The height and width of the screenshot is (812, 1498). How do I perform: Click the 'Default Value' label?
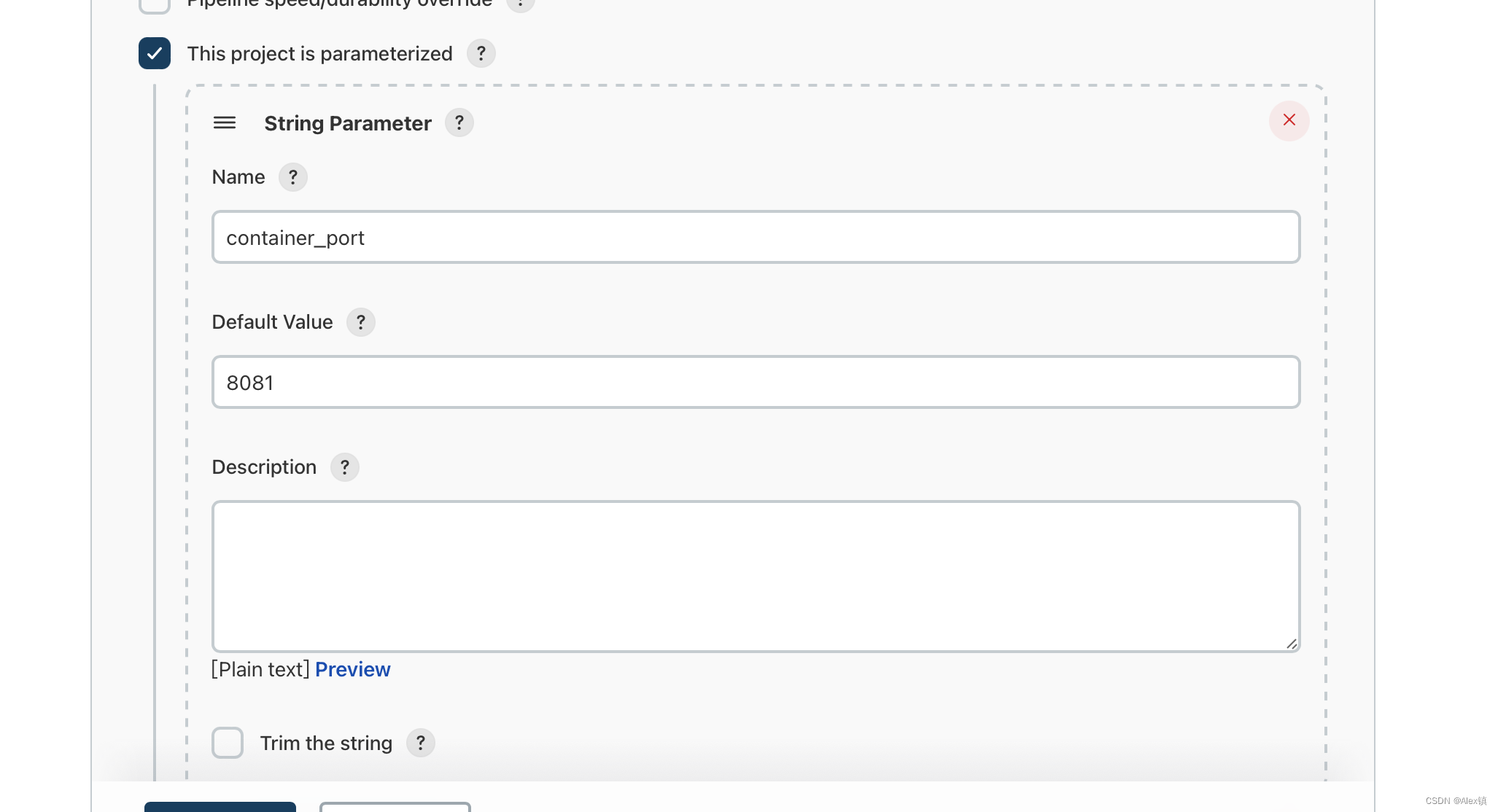272,322
